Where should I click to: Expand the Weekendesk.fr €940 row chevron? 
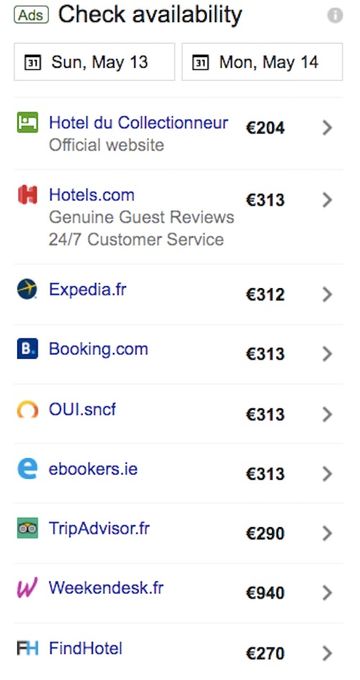click(327, 593)
